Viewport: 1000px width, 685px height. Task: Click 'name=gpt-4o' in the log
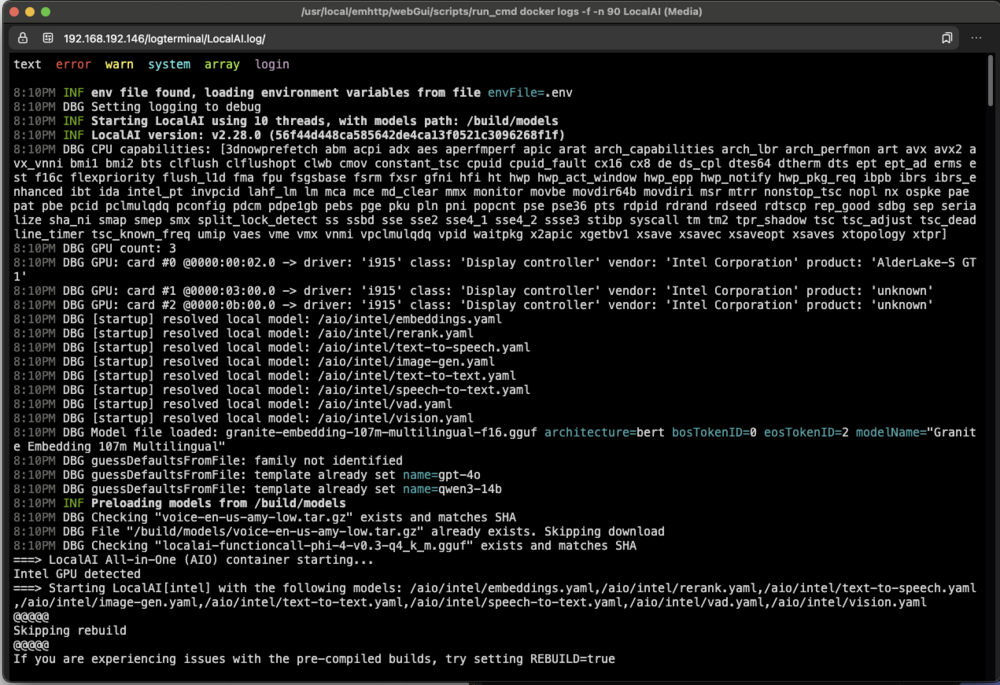(441, 475)
